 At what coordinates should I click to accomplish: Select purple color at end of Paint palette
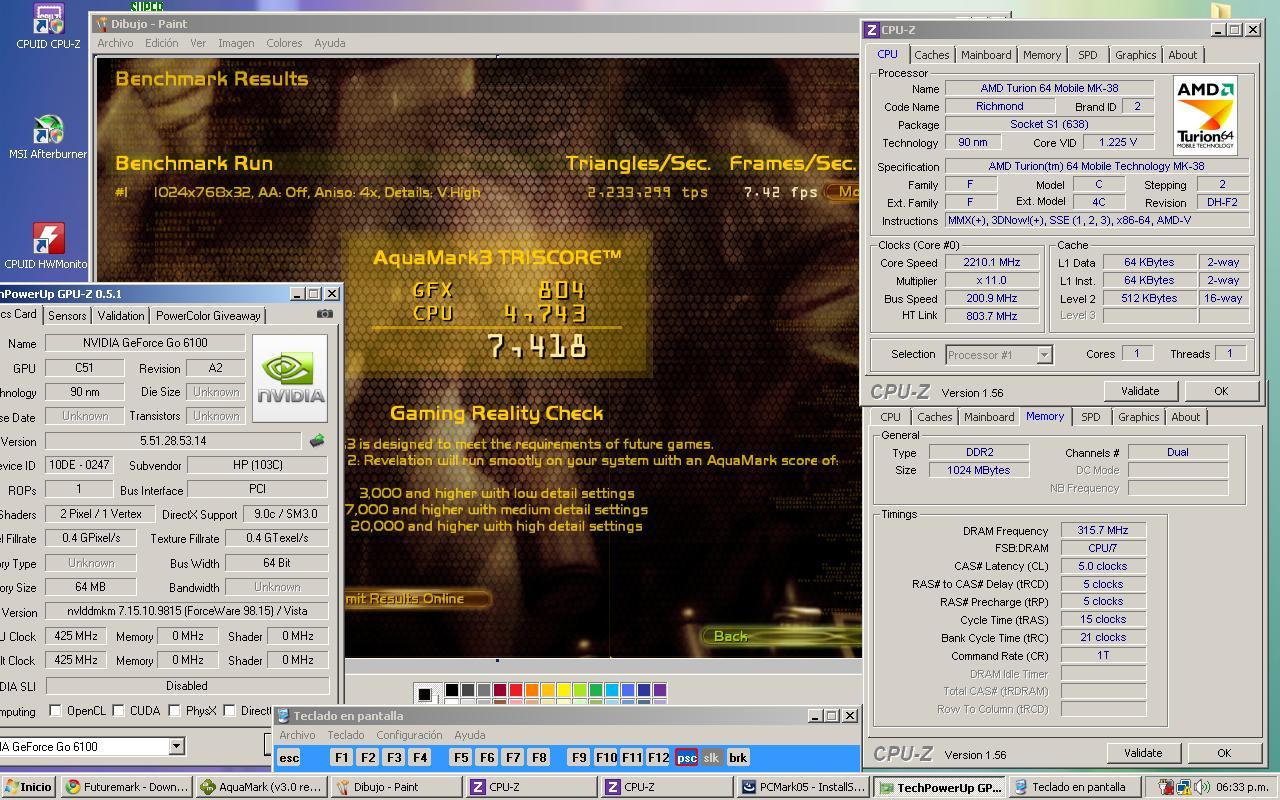(660, 690)
